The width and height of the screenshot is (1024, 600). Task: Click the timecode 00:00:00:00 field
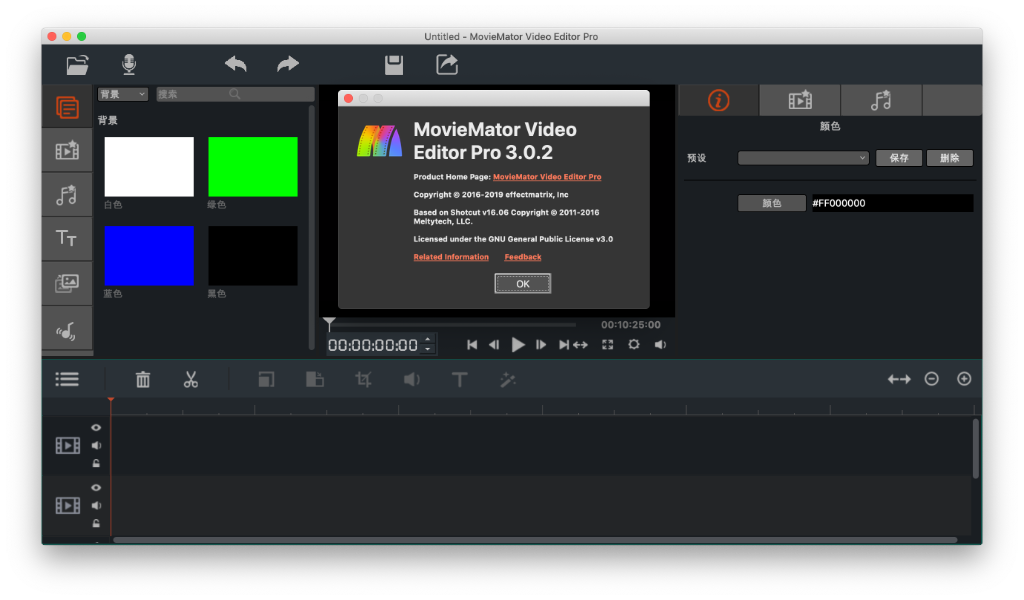374,345
